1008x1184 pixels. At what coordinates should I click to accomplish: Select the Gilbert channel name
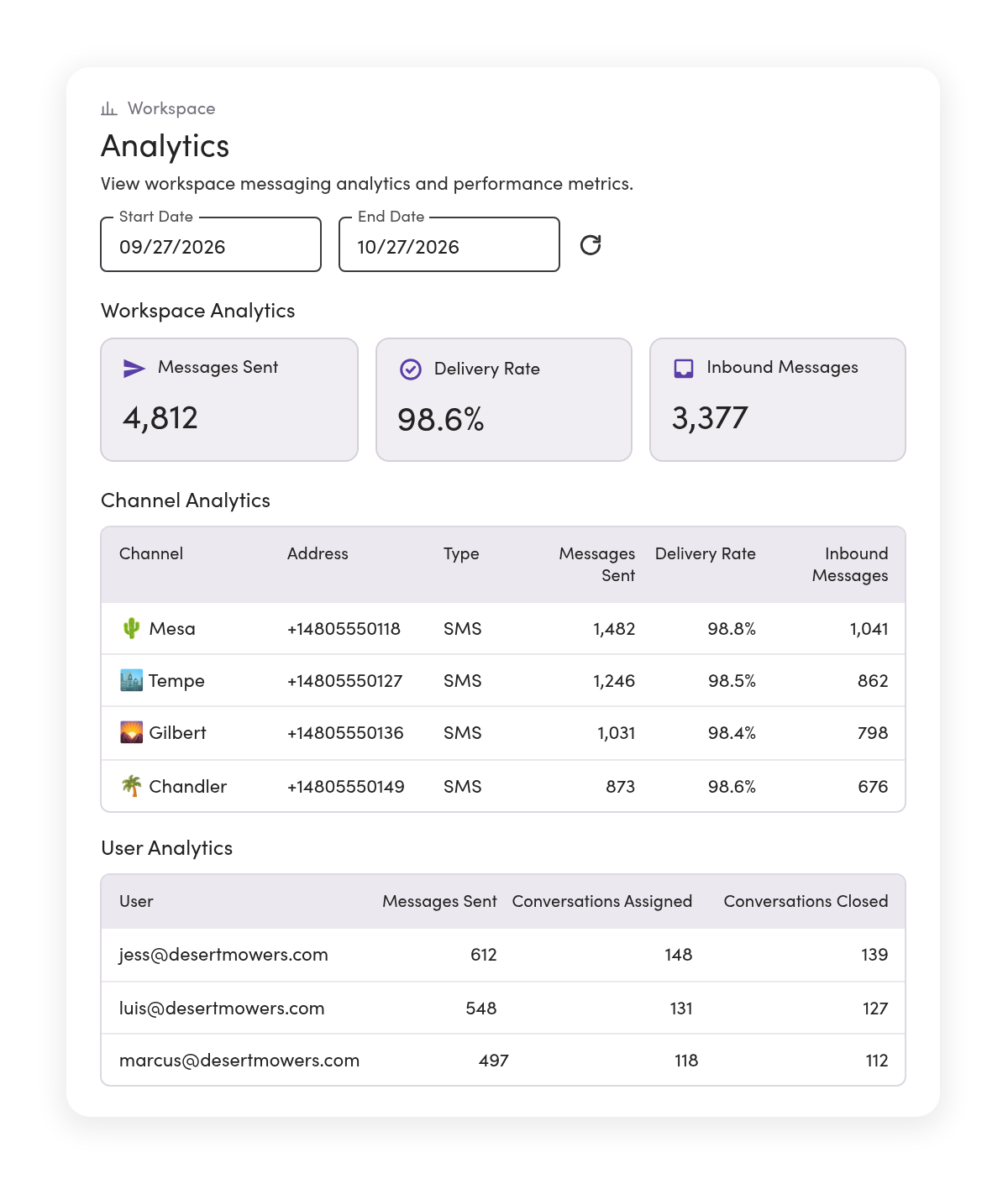177,732
